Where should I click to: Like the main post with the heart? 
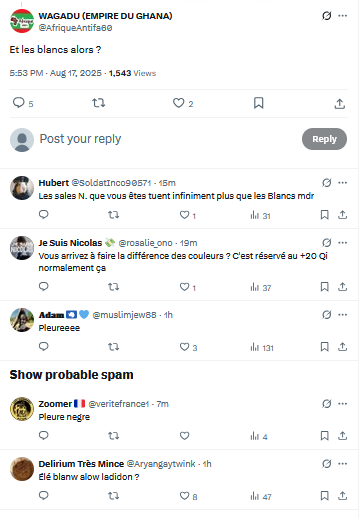pyautogui.click(x=179, y=103)
